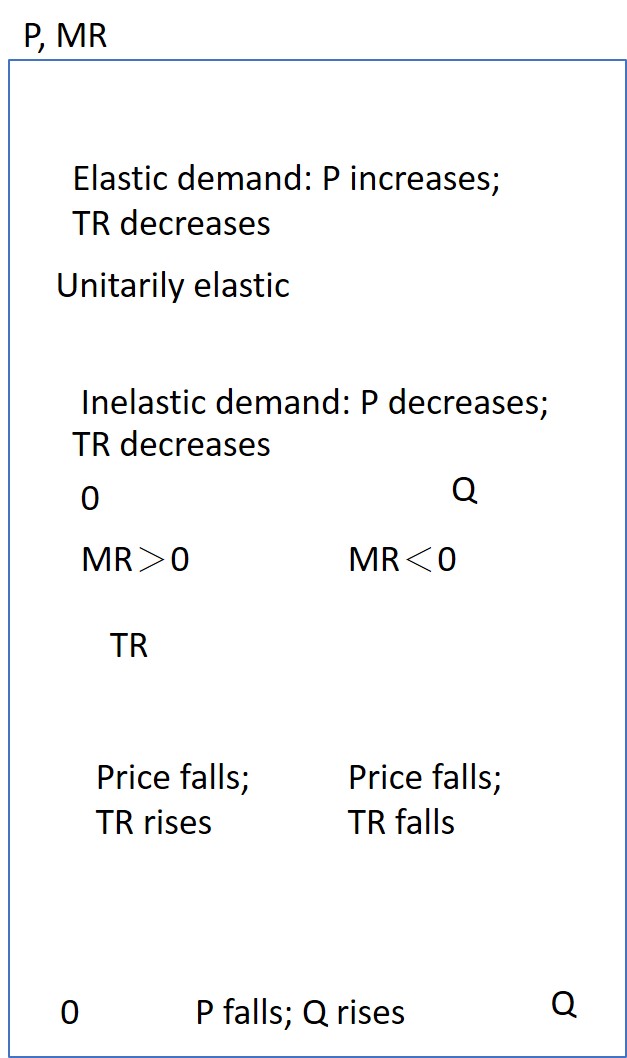Click left 'Price falls;' text above TR rises
Image resolution: width=627 pixels, height=1058 pixels.
[x=173, y=777]
